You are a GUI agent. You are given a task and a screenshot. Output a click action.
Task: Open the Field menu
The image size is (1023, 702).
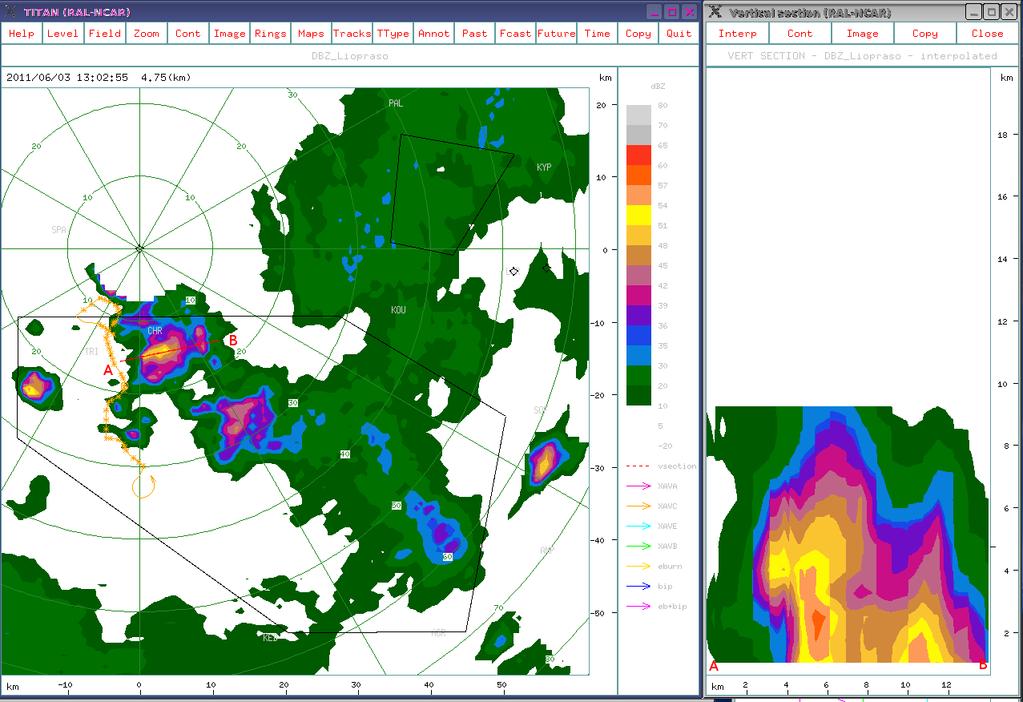(x=104, y=33)
